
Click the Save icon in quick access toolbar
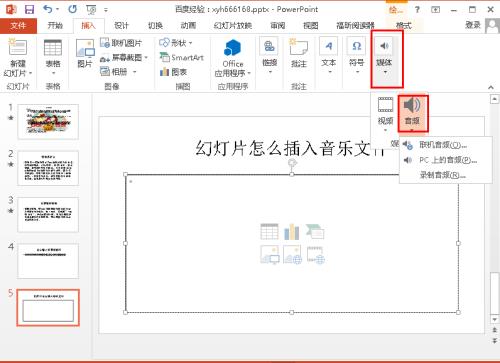coord(29,10)
